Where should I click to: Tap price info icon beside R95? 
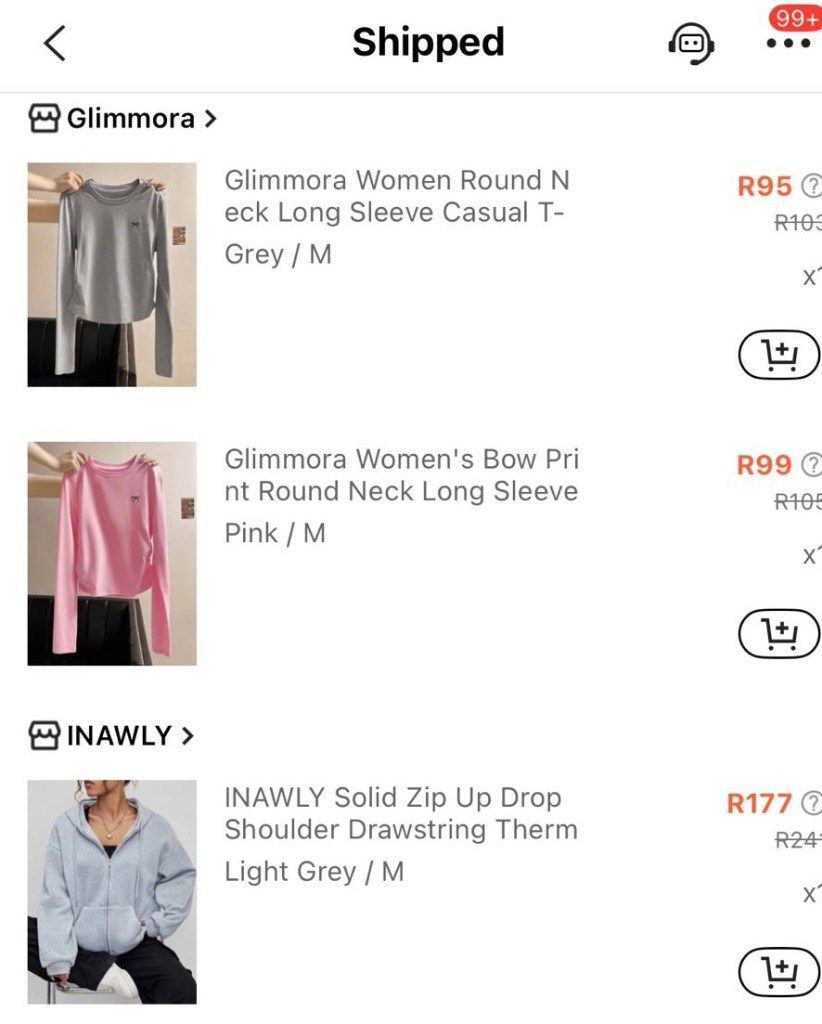coord(812,186)
